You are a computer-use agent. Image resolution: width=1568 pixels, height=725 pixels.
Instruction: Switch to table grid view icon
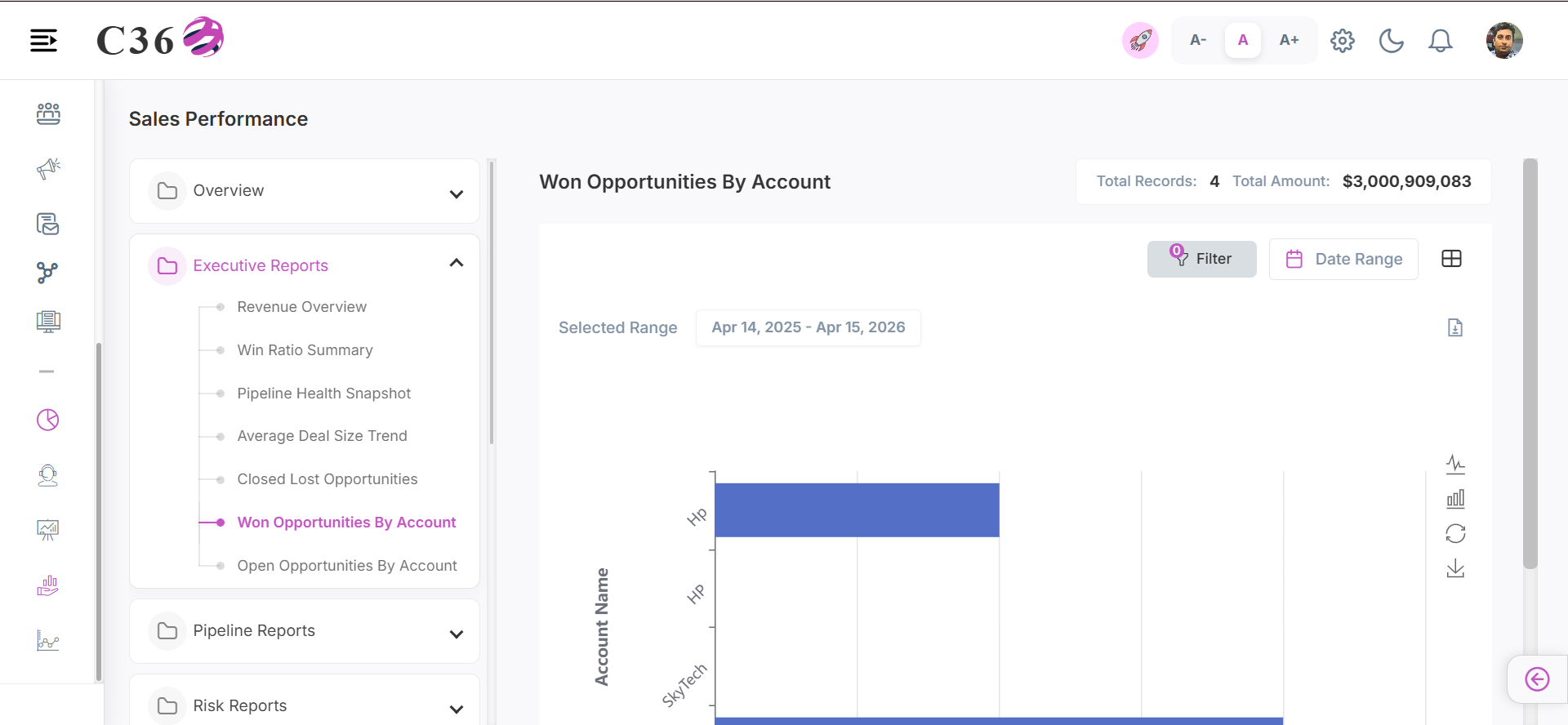tap(1452, 259)
